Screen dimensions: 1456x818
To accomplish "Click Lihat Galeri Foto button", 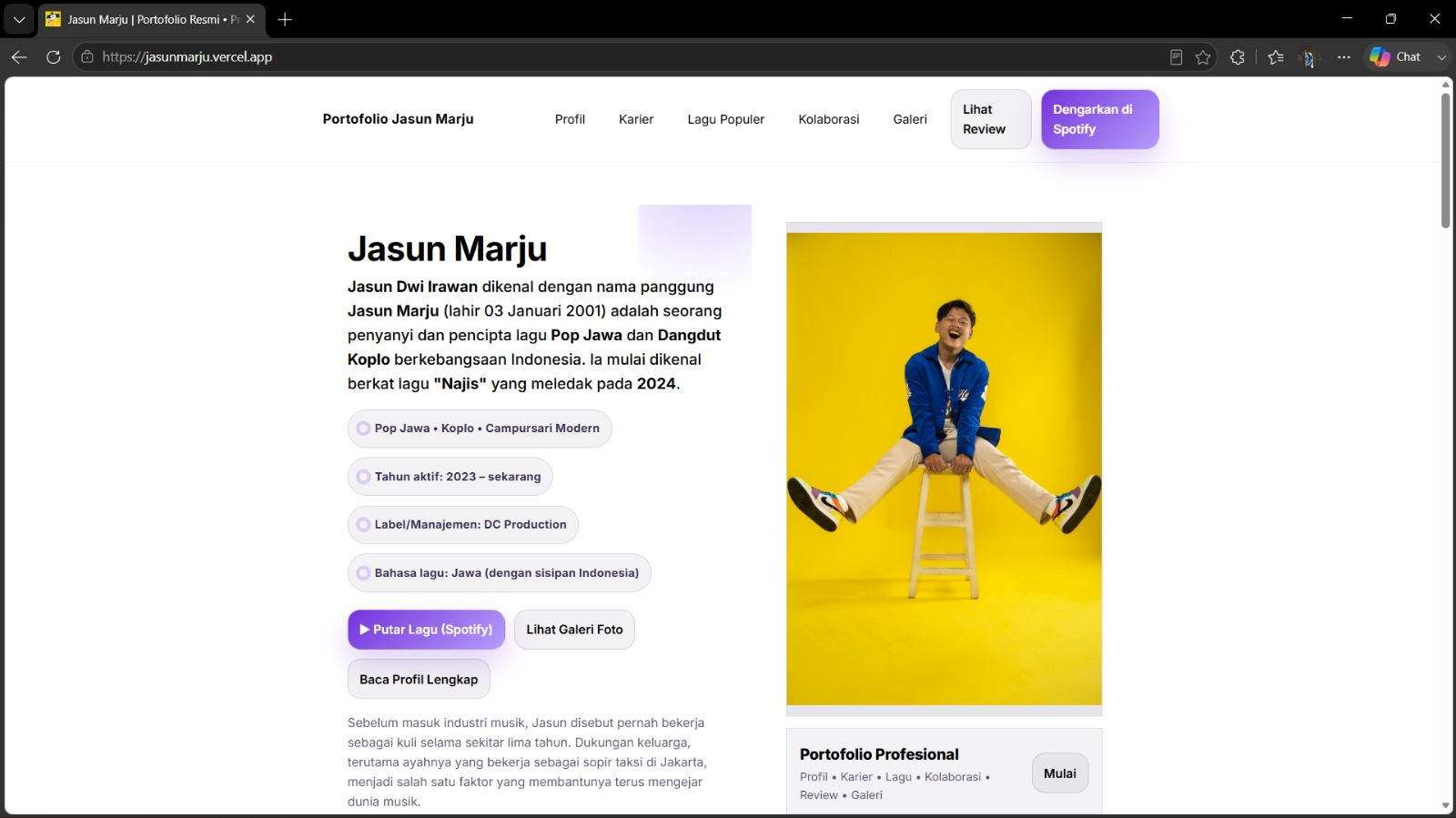I will [x=574, y=630].
